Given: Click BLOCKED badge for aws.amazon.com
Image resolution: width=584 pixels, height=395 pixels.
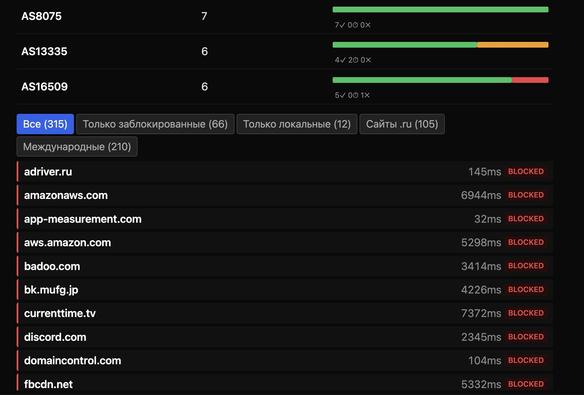Looking at the screenshot, I should pyautogui.click(x=526, y=242).
